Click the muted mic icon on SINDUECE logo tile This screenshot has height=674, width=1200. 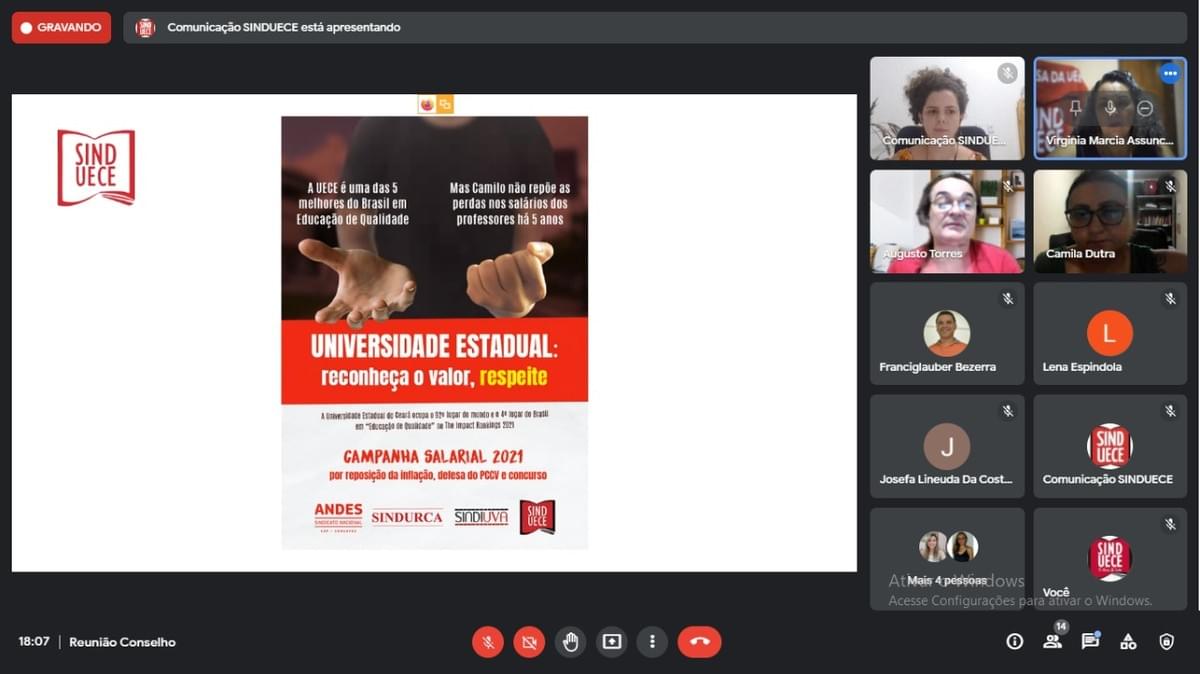coord(1170,411)
